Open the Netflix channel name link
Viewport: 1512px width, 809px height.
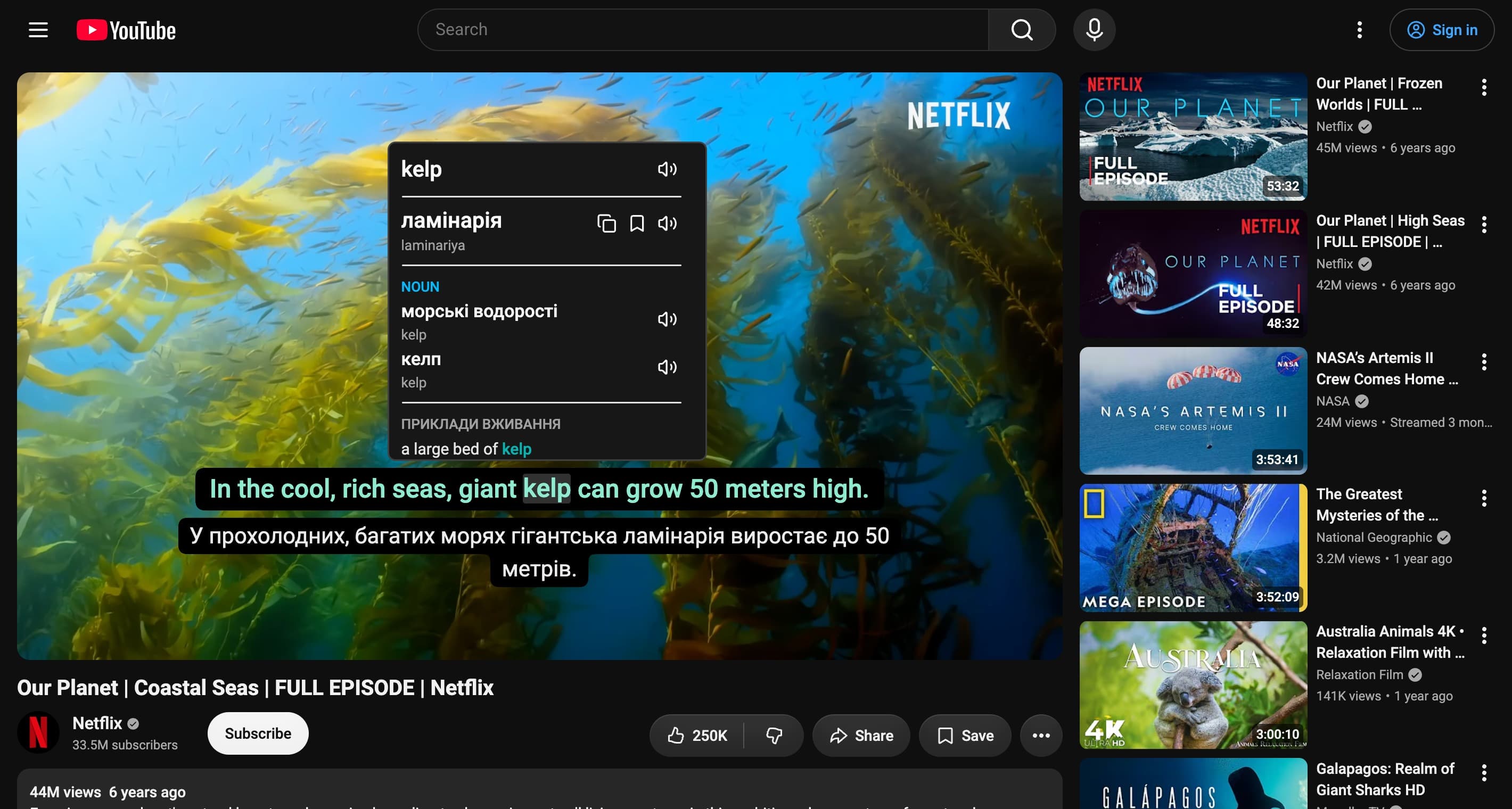pyautogui.click(x=97, y=723)
